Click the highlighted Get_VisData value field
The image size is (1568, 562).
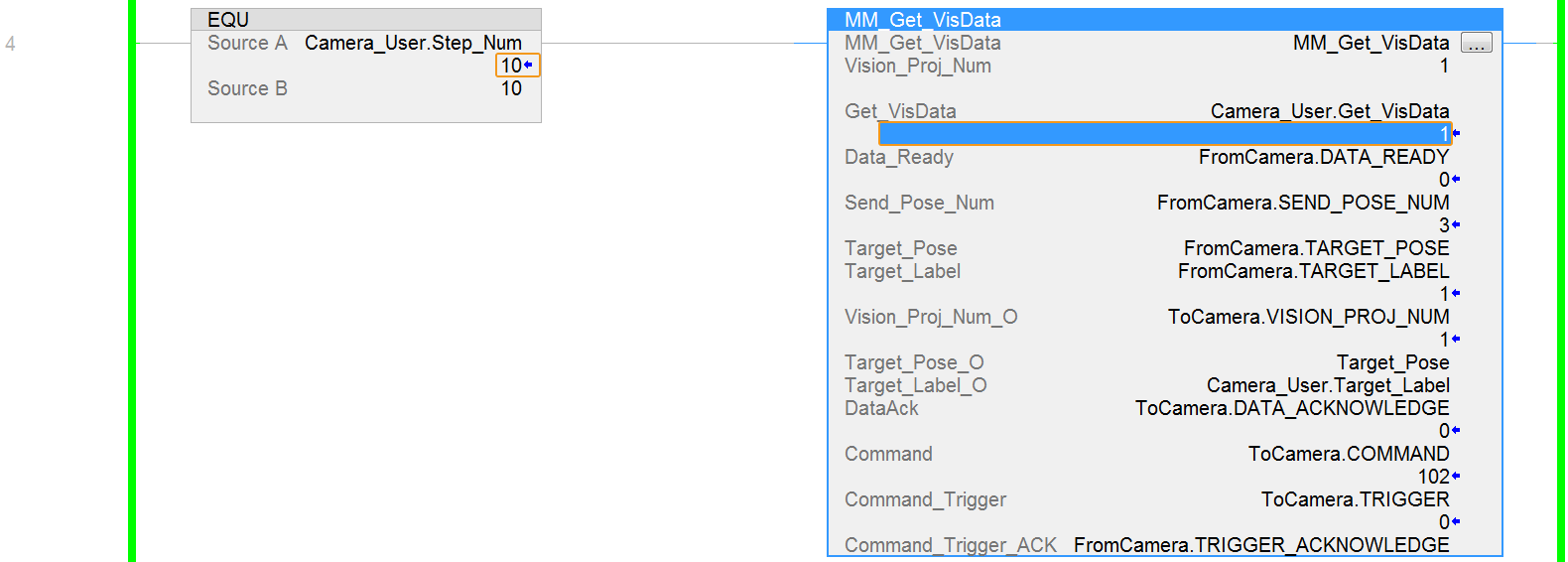tap(1164, 134)
